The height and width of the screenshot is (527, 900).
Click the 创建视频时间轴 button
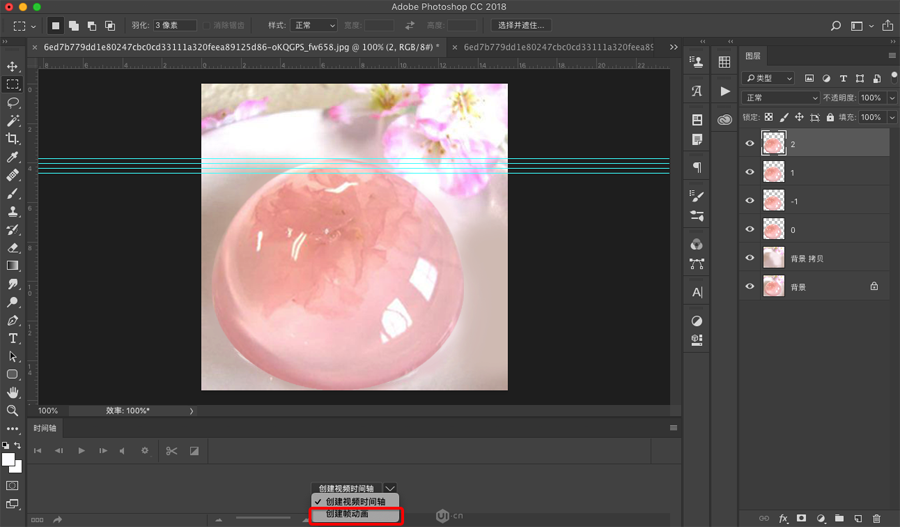(346, 488)
